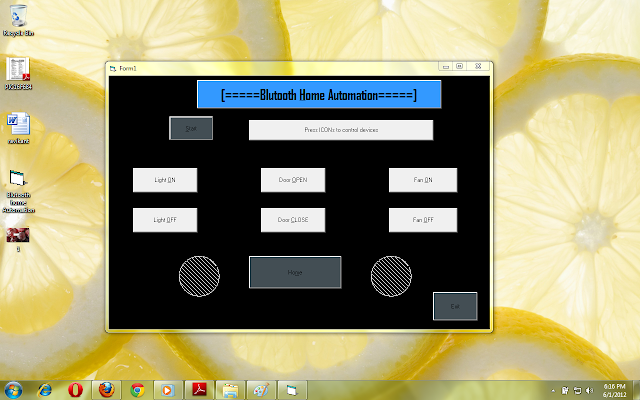Viewport: 640px width, 400px height.
Task: Open the door using Door OPEN
Action: [293, 180]
